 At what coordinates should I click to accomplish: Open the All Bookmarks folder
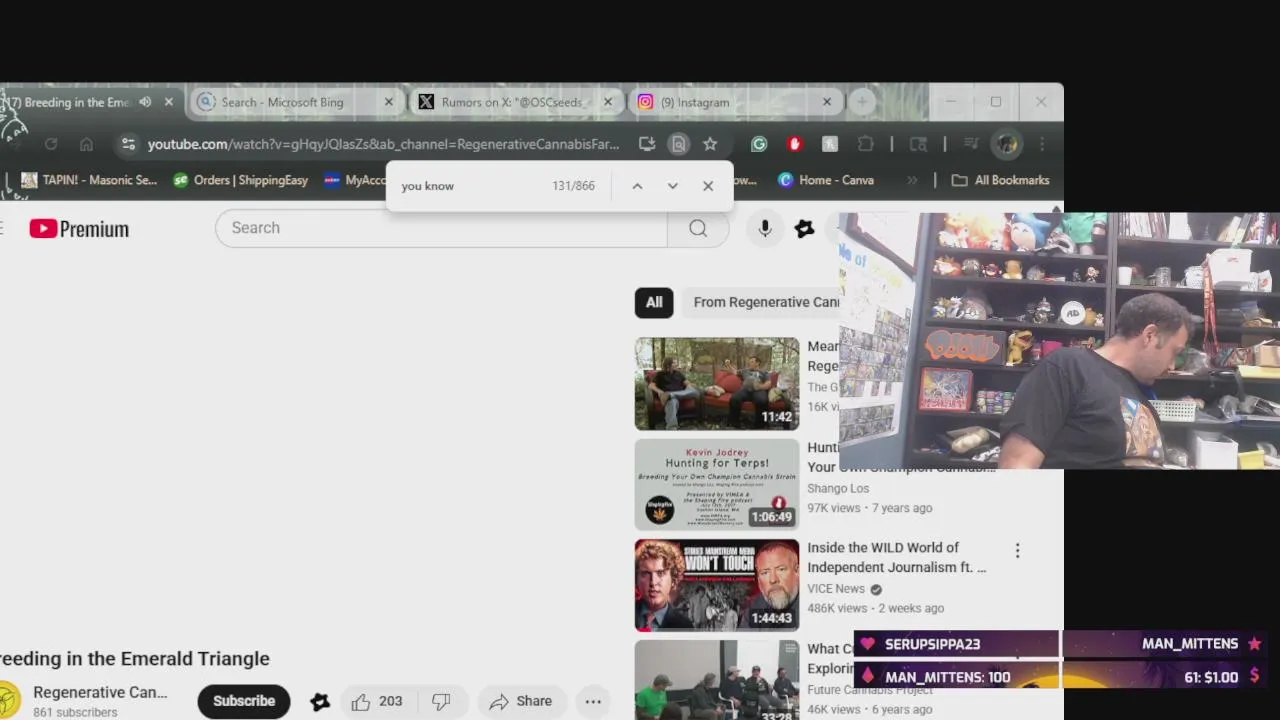[1000, 180]
